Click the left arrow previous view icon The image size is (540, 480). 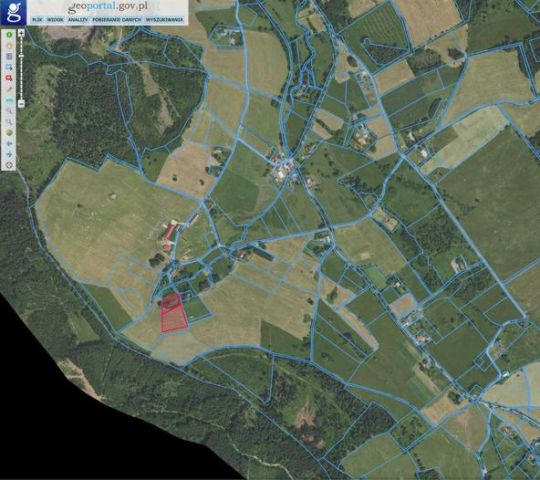(9, 144)
